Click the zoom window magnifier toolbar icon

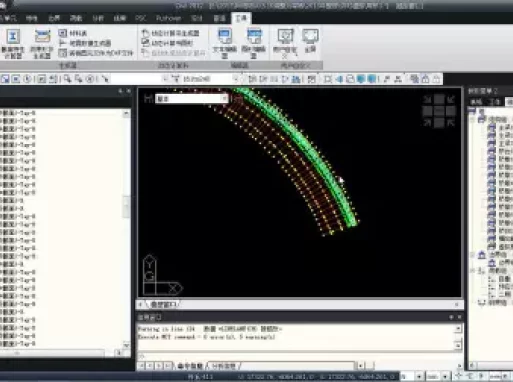68,79
